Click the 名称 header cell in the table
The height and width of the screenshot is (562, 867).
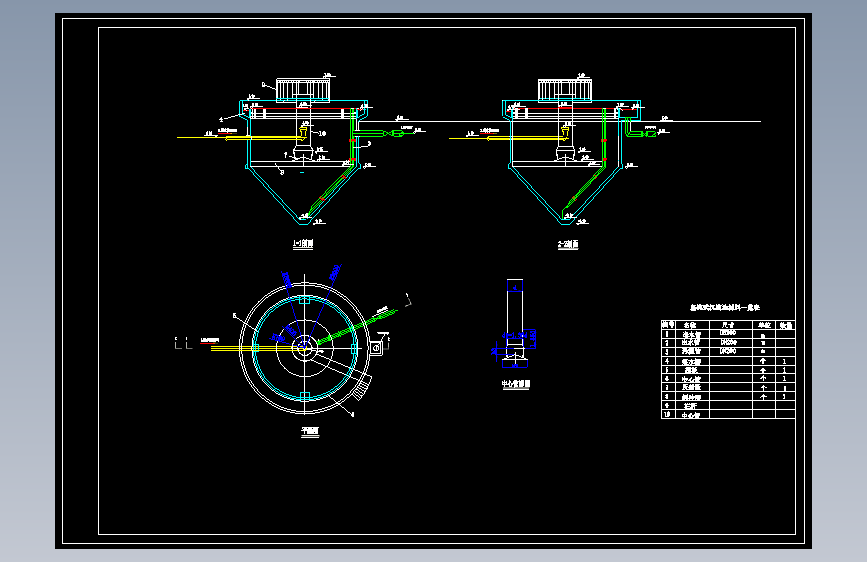690,325
